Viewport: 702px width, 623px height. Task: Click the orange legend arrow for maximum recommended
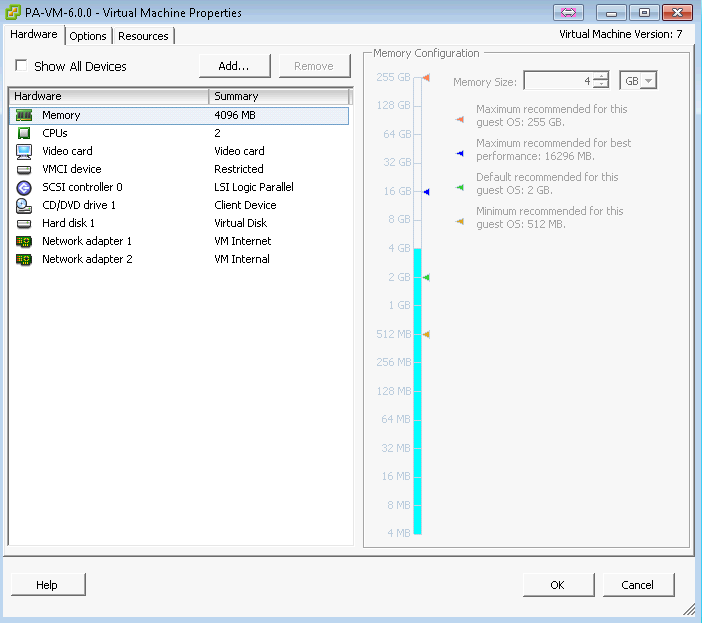point(460,119)
